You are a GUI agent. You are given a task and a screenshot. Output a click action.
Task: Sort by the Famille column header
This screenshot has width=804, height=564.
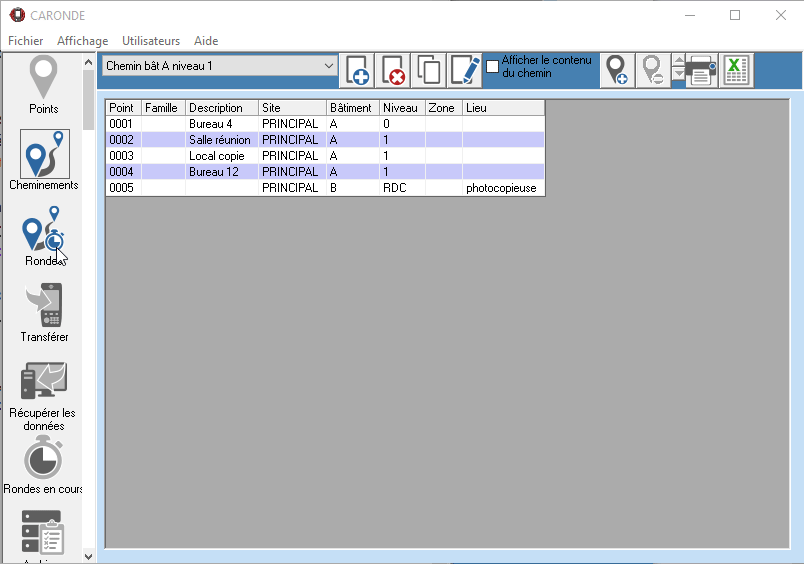coord(163,108)
